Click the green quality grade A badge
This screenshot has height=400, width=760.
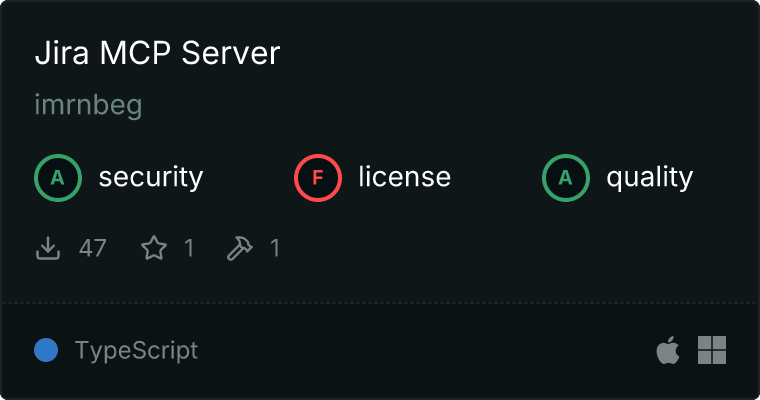pyautogui.click(x=566, y=178)
